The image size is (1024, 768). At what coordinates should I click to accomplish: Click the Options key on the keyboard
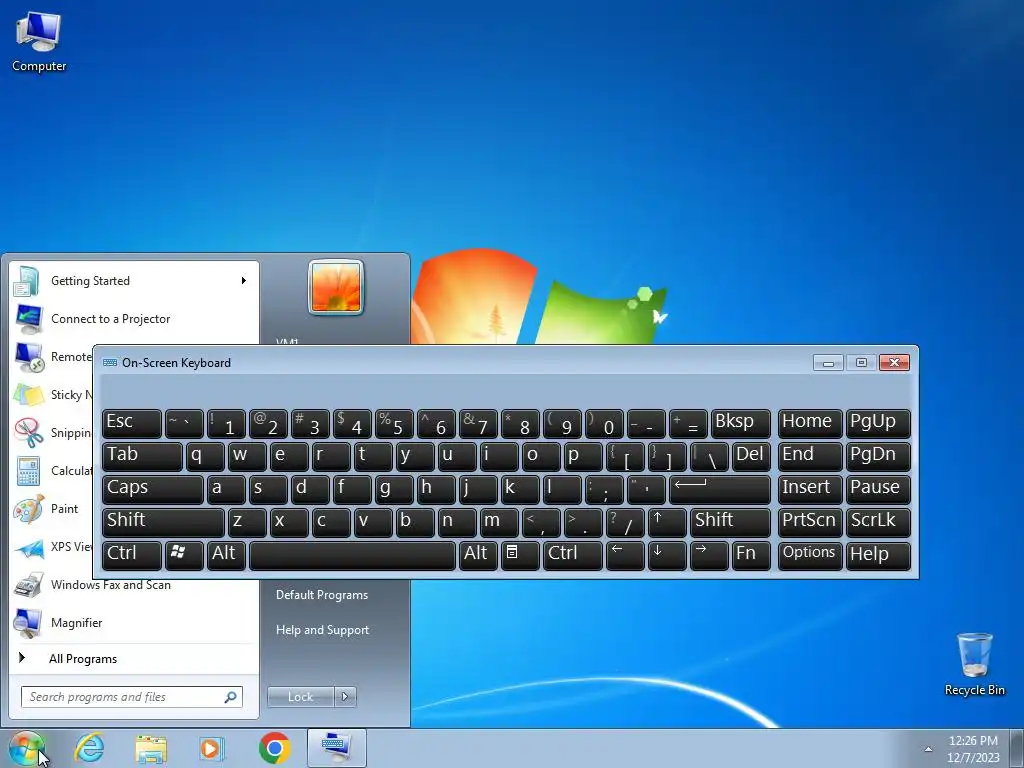(x=810, y=555)
